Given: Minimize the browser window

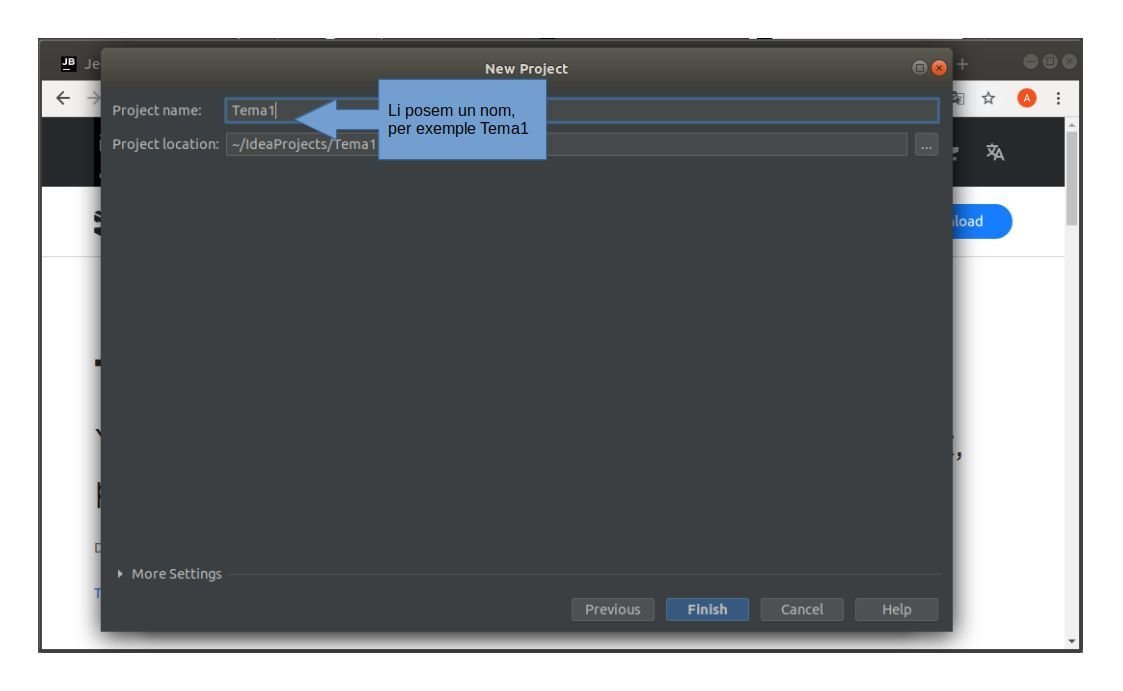Looking at the screenshot, I should coord(1031,62).
